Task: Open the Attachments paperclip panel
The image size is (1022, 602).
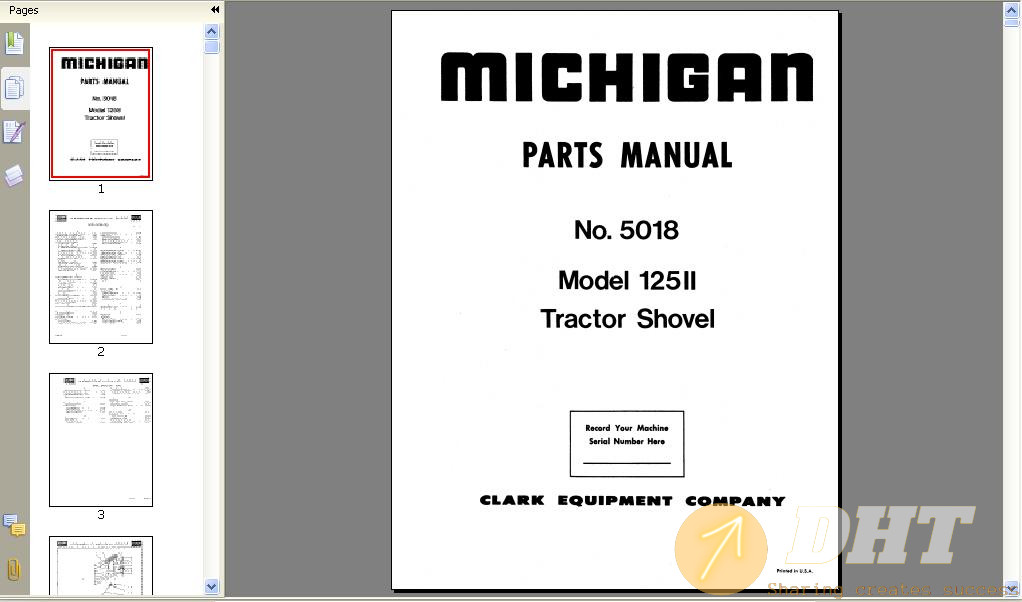Action: pyautogui.click(x=14, y=570)
